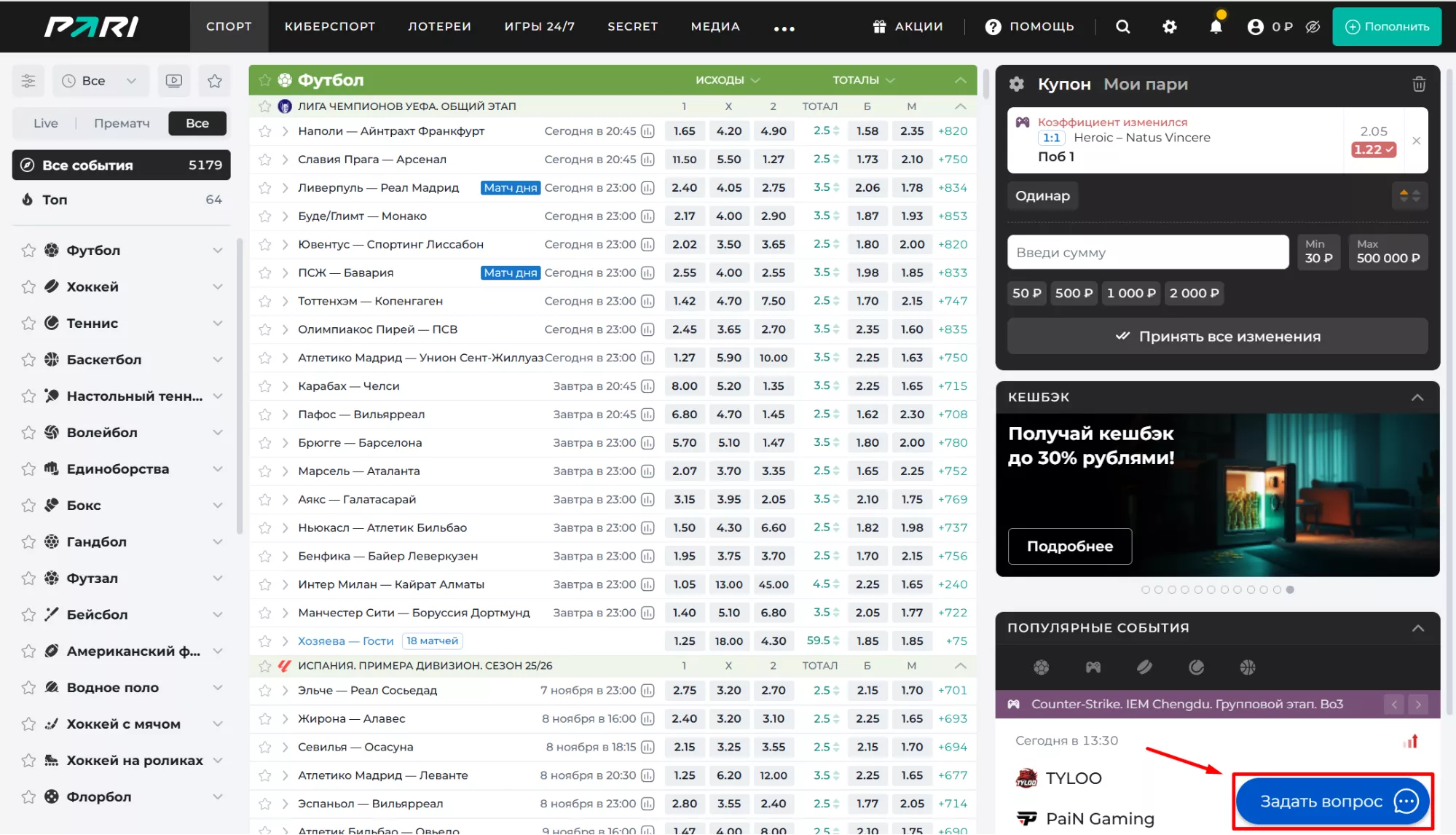
Task: Open the КИБЕРСПОРТ menu tab
Action: pos(329,26)
